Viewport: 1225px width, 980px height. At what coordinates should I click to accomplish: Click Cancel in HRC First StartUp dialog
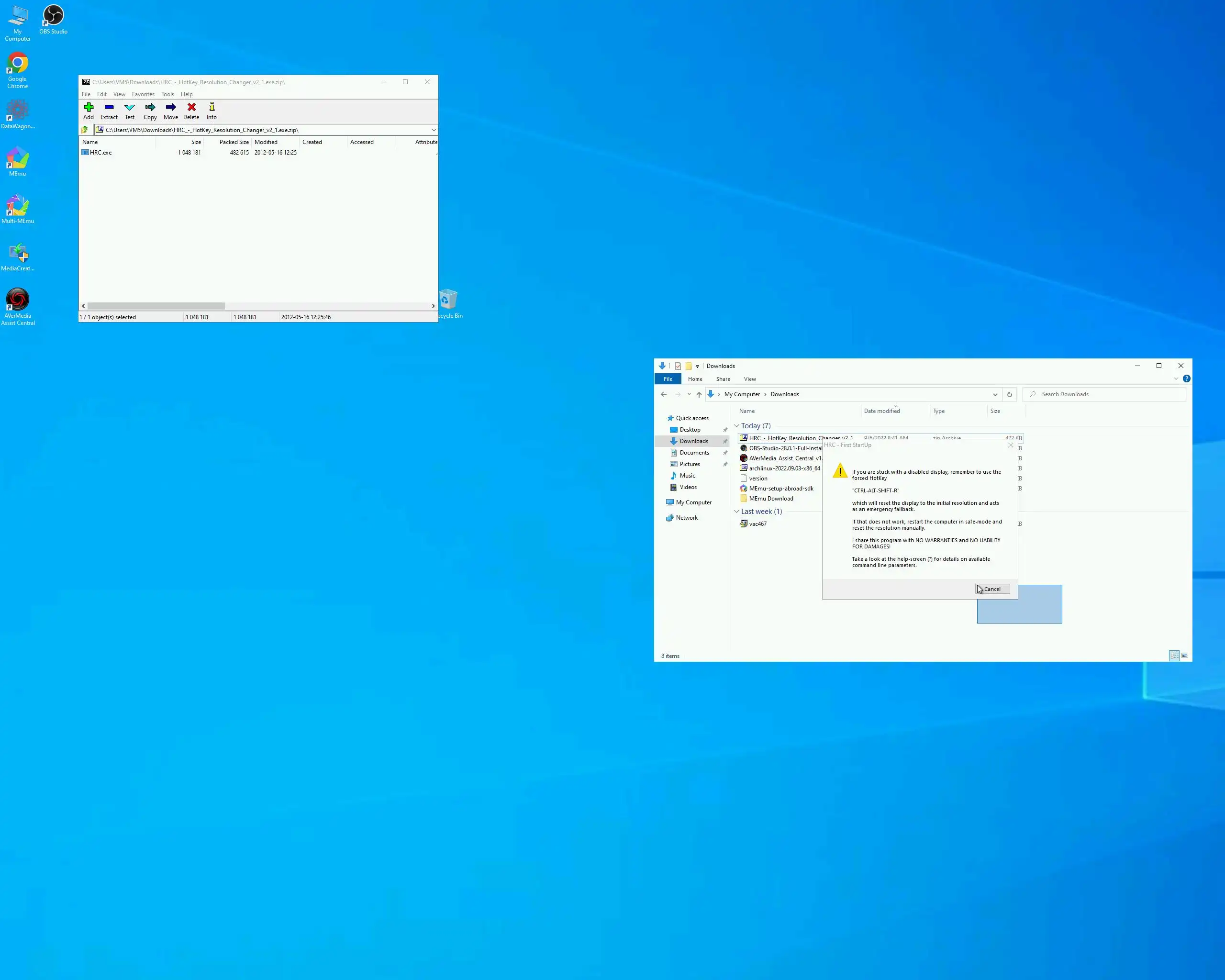click(x=992, y=589)
